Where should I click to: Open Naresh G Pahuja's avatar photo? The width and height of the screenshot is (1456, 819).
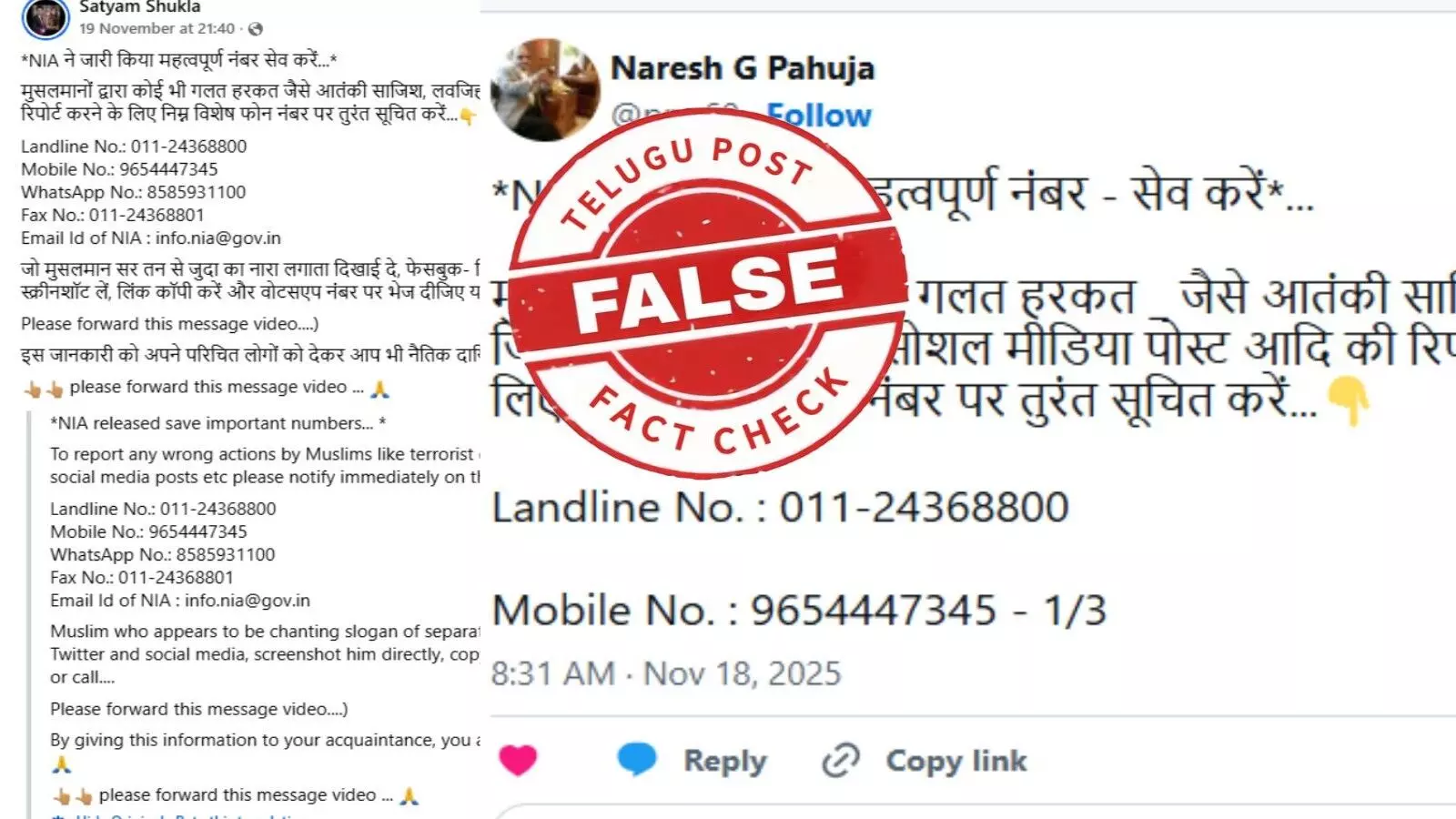coord(544,89)
